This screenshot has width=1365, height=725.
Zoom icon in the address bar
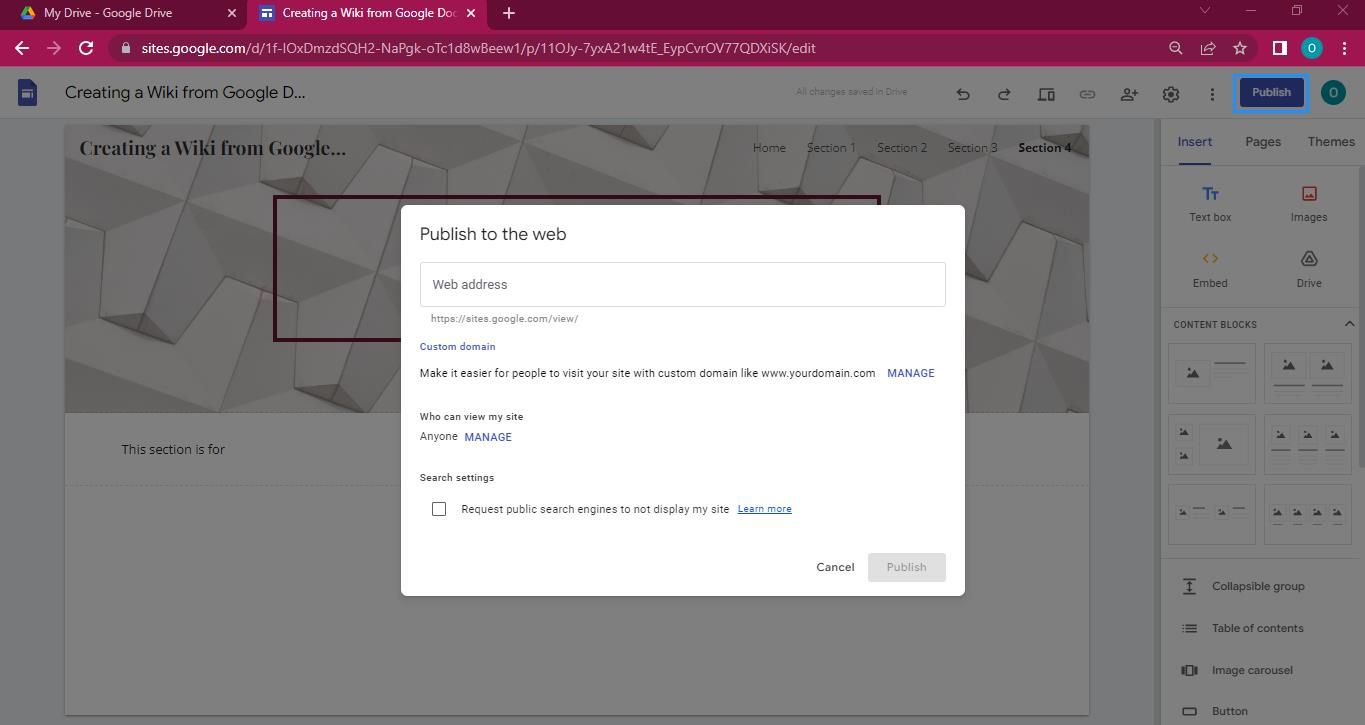[x=1176, y=48]
